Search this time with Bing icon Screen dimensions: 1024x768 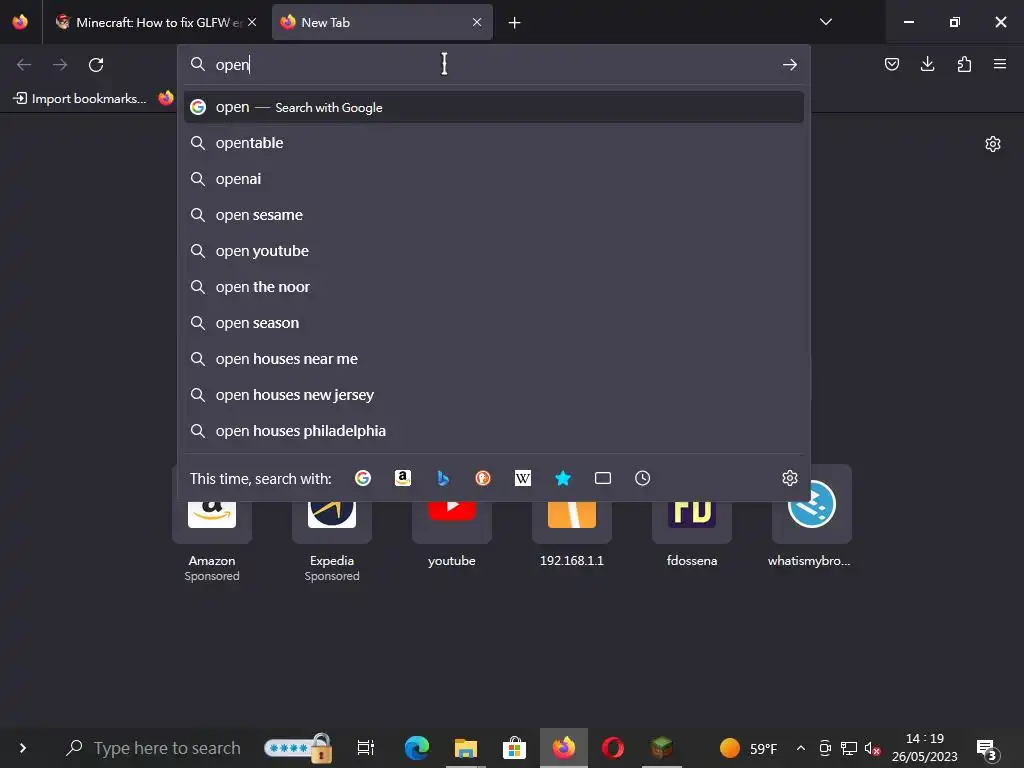443,478
